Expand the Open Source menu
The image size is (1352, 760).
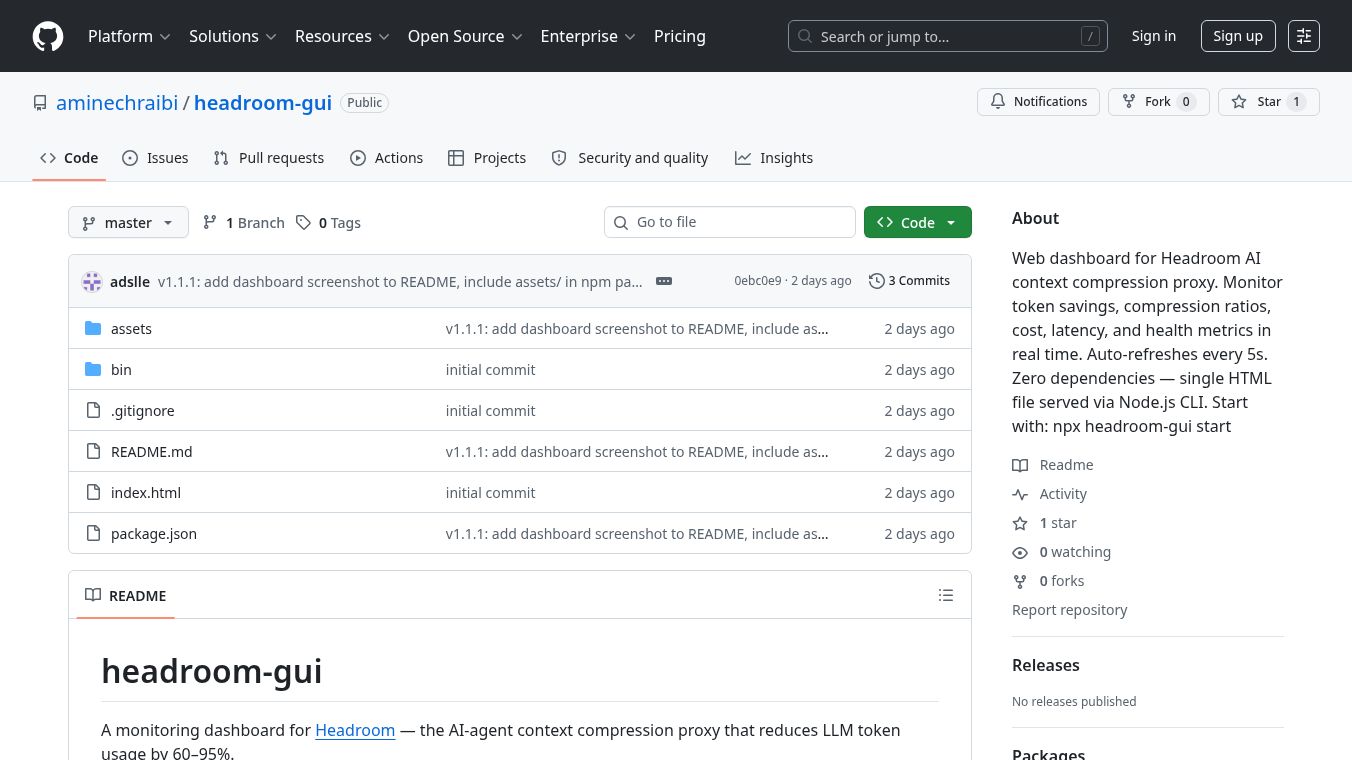pos(465,36)
